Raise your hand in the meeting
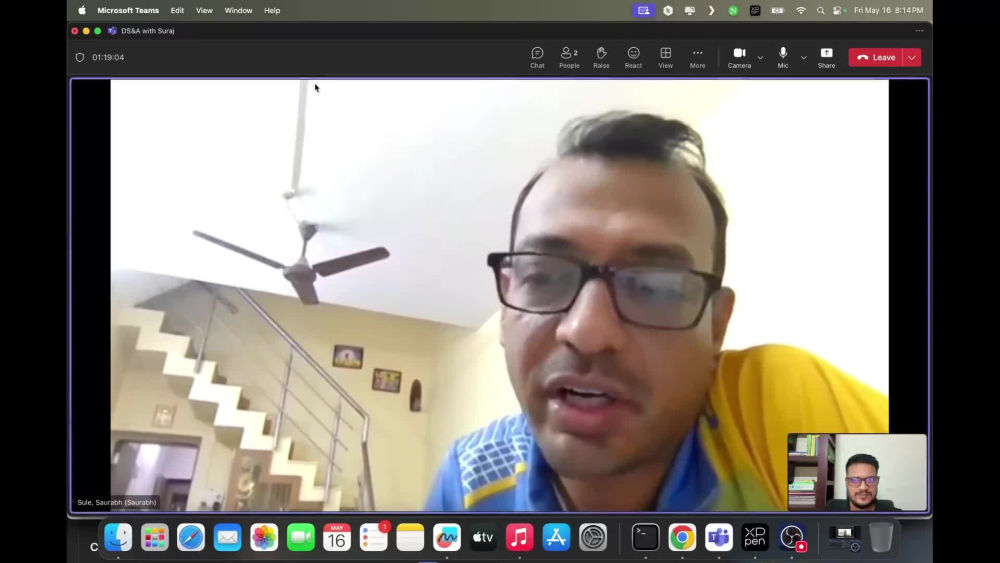1000x563 pixels. [x=601, y=57]
